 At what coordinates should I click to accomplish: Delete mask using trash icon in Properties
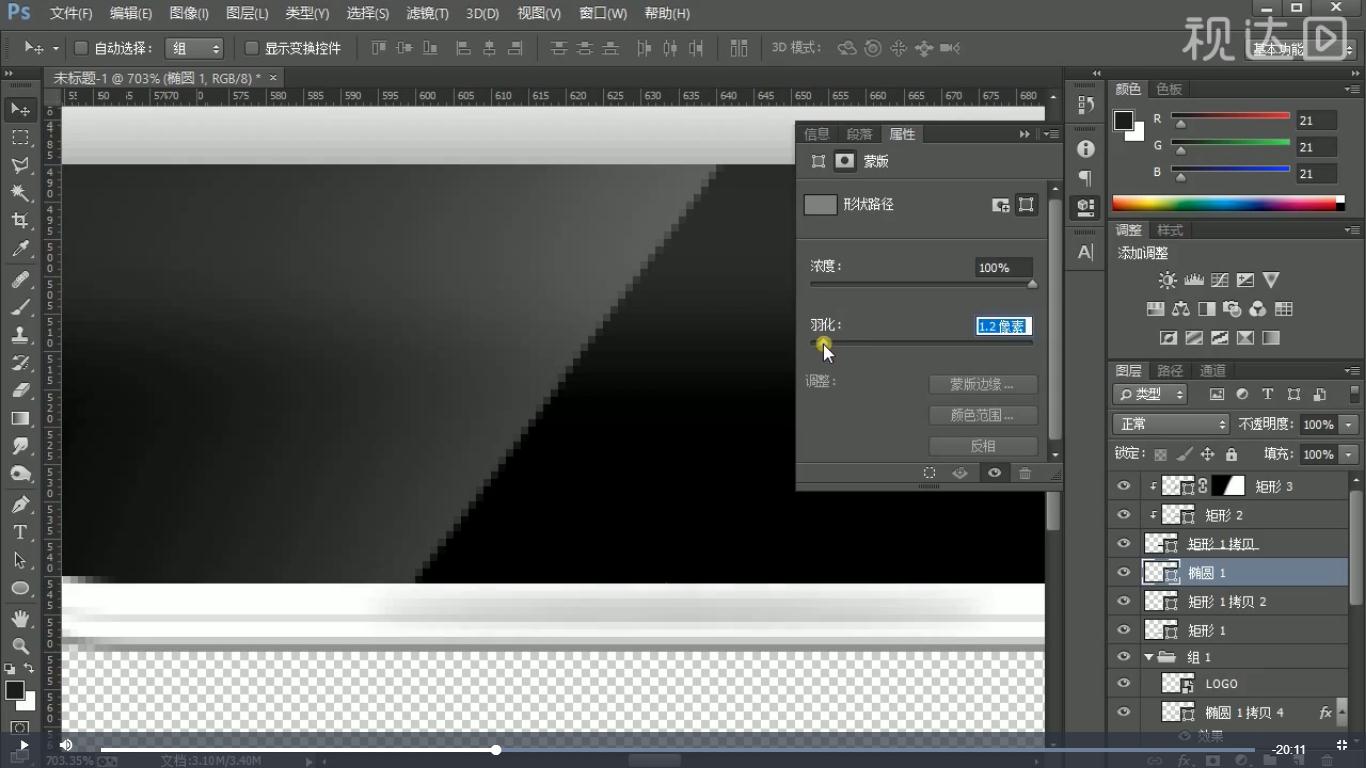1025,473
